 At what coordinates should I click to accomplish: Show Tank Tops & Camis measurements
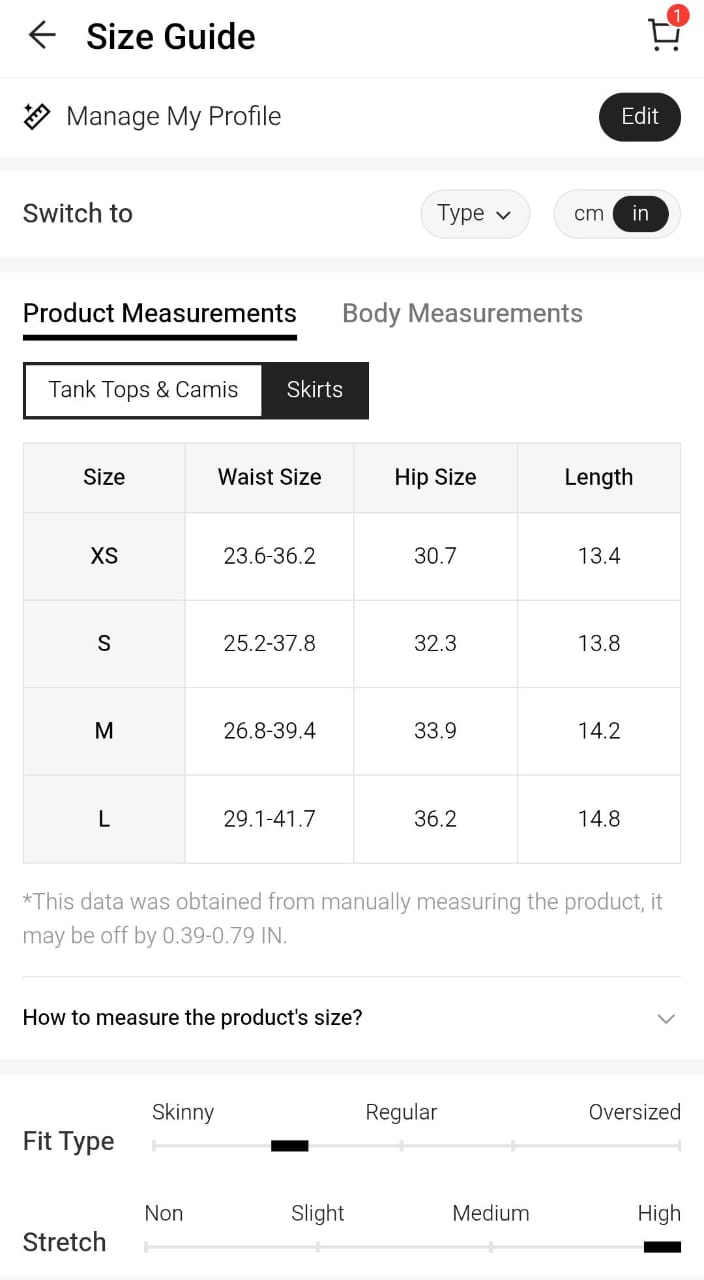pyautogui.click(x=143, y=390)
